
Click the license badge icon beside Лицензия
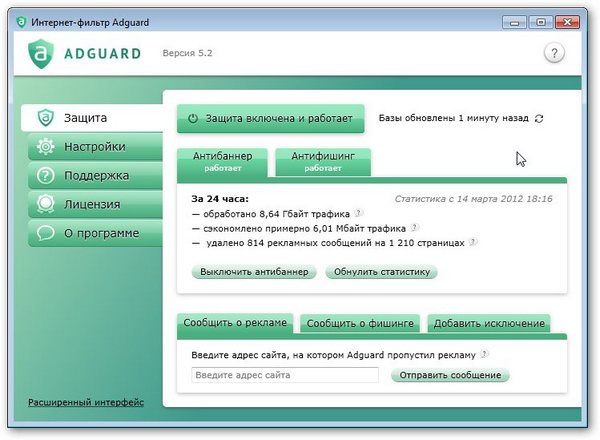click(45, 205)
